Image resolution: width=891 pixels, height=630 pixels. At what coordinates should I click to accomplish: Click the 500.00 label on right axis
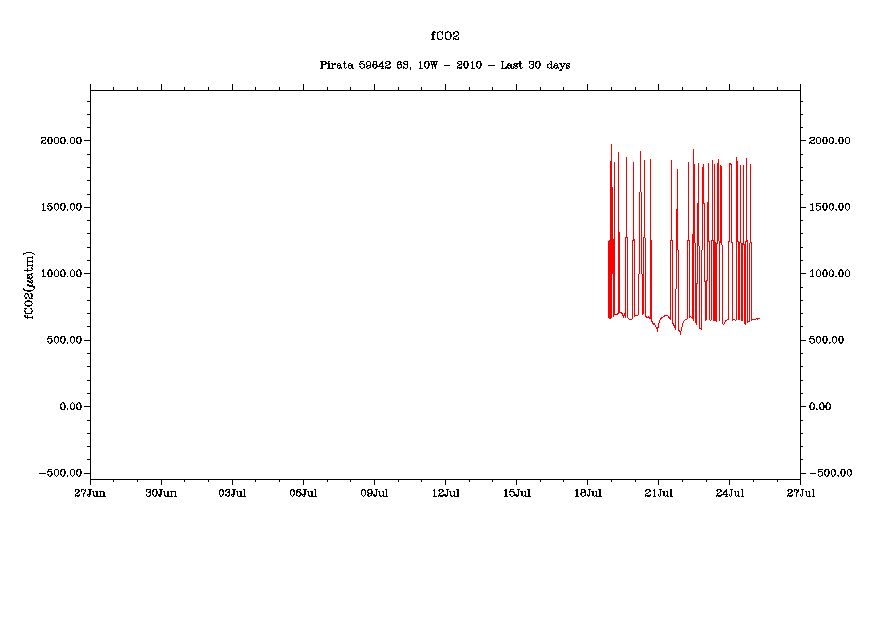(826, 340)
